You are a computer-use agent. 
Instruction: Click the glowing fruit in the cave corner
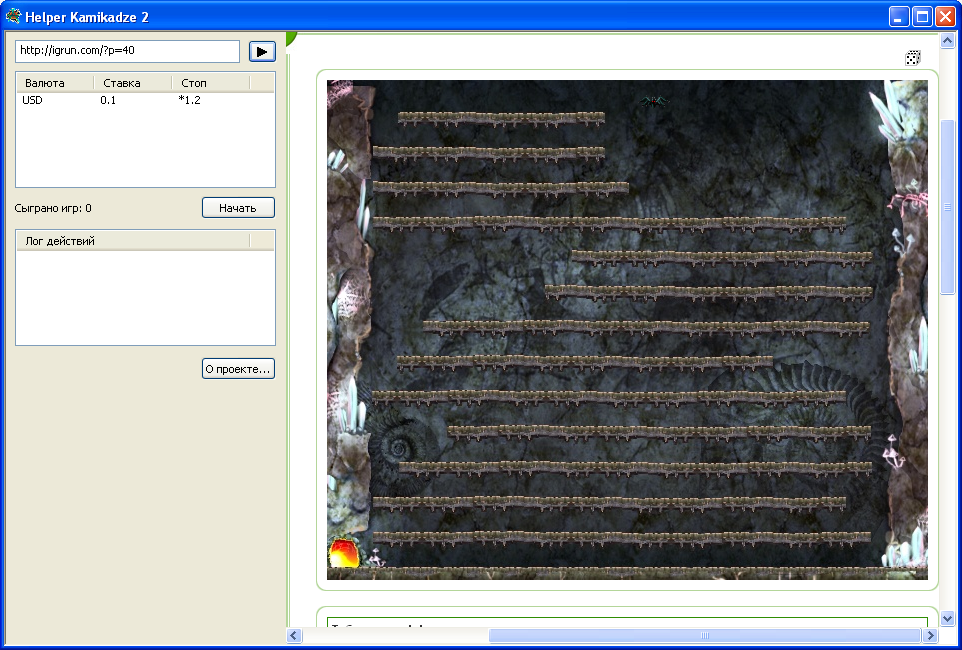pos(342,552)
